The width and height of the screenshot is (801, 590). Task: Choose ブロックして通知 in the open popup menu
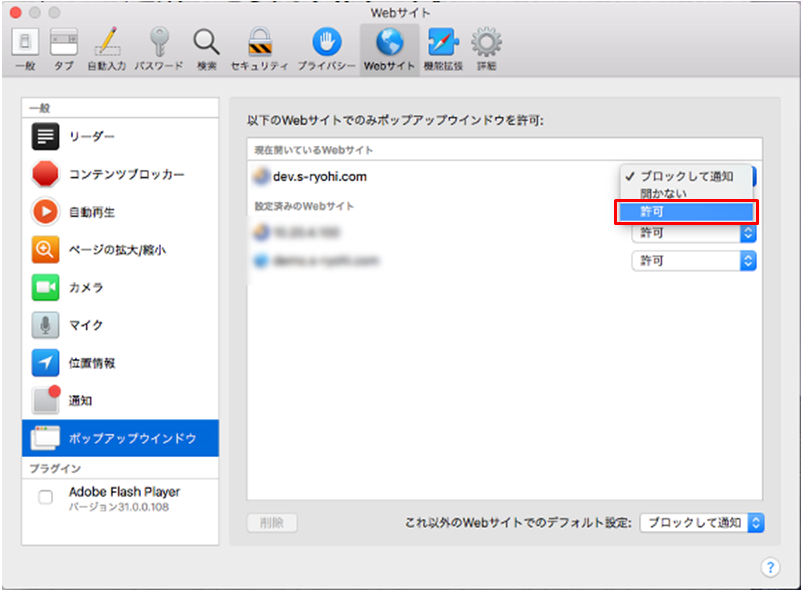[x=686, y=176]
